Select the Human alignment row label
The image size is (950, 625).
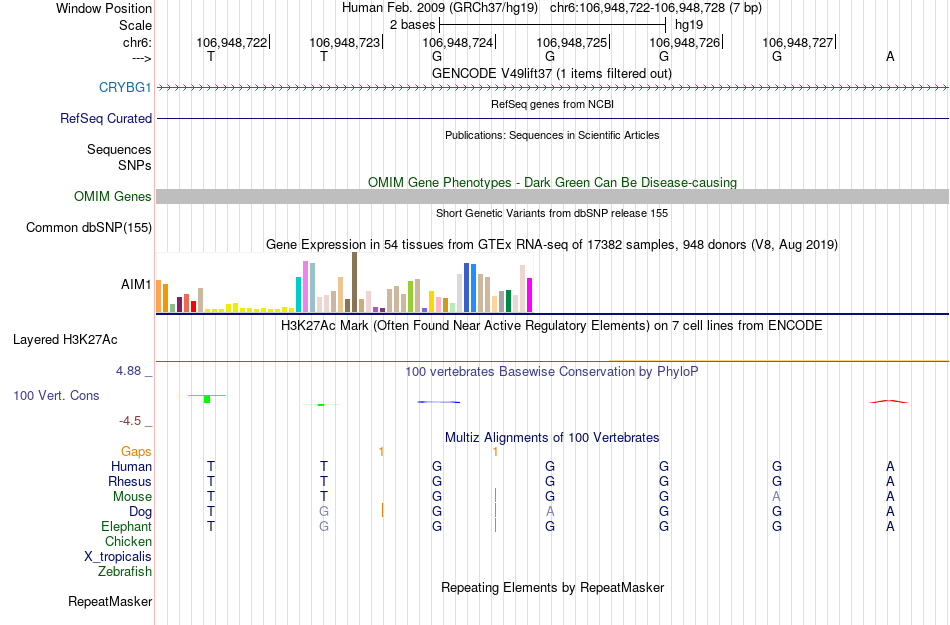pos(131,466)
